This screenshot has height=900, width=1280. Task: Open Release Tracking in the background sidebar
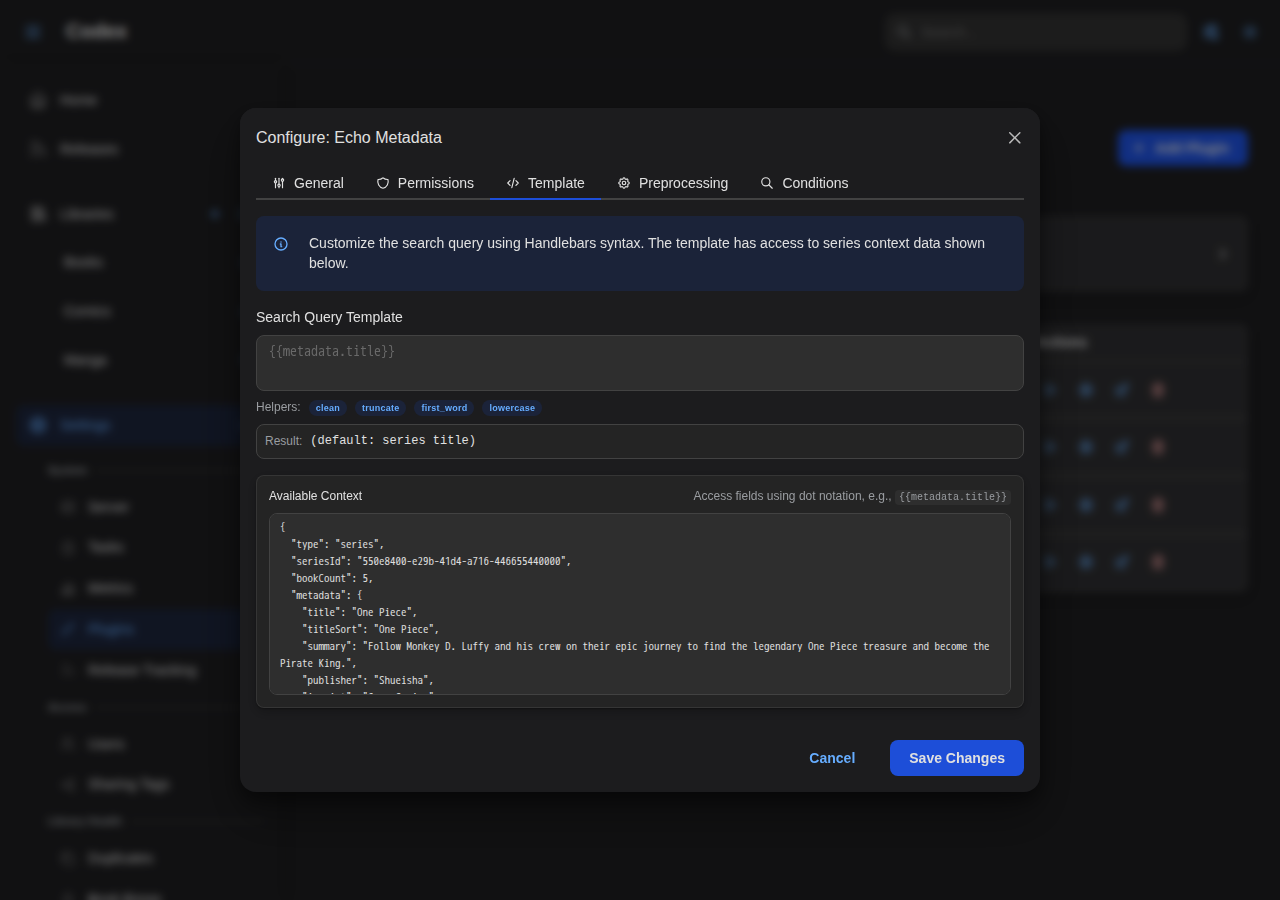(x=141, y=670)
